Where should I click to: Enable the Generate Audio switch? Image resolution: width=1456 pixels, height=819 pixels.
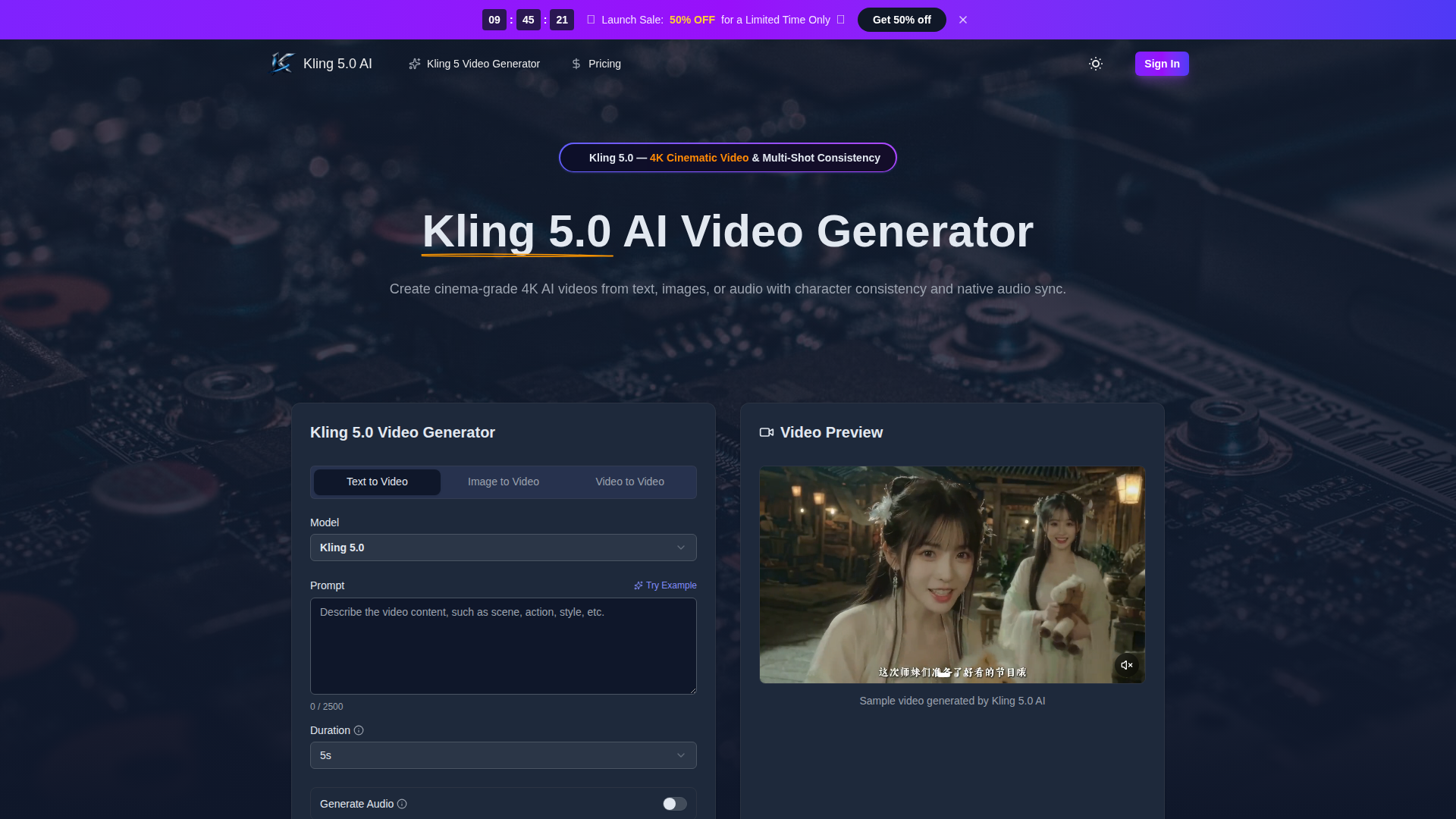point(674,804)
